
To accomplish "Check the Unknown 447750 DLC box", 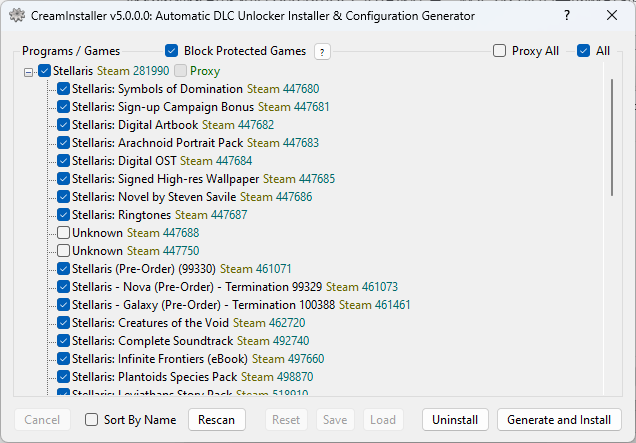I will coord(63,251).
